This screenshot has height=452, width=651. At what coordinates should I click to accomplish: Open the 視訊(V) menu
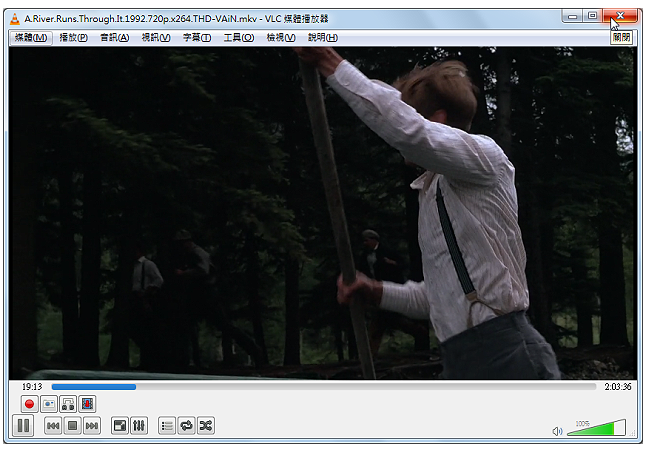click(156, 38)
